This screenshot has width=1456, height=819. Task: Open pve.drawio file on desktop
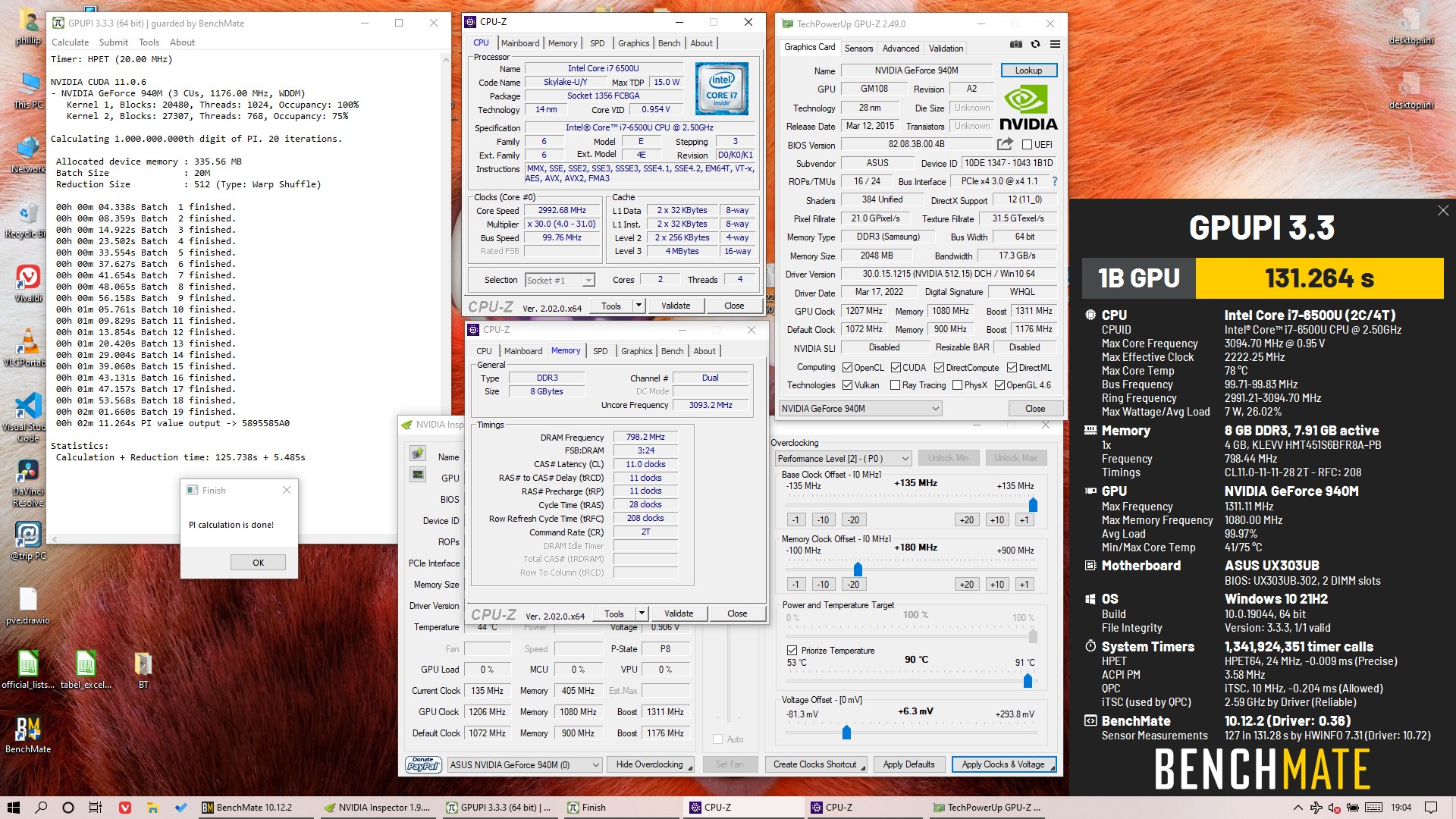tap(28, 606)
